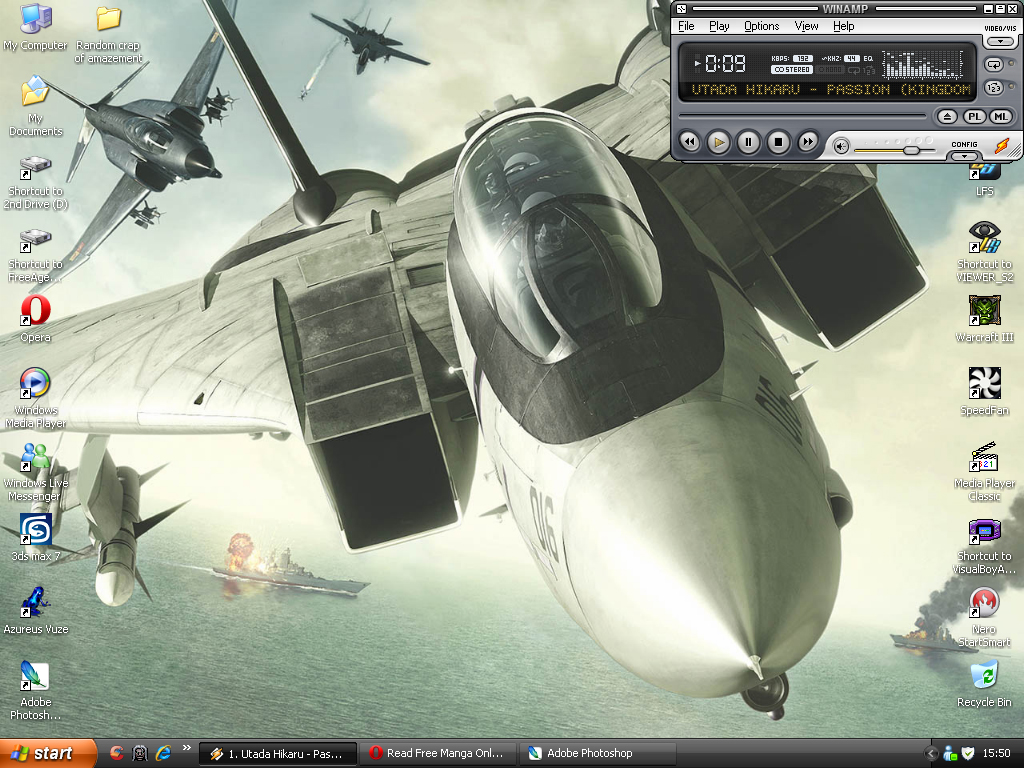Viewport: 1024px width, 768px height.
Task: Click the Winamp spectrum visualizer
Action: point(922,64)
